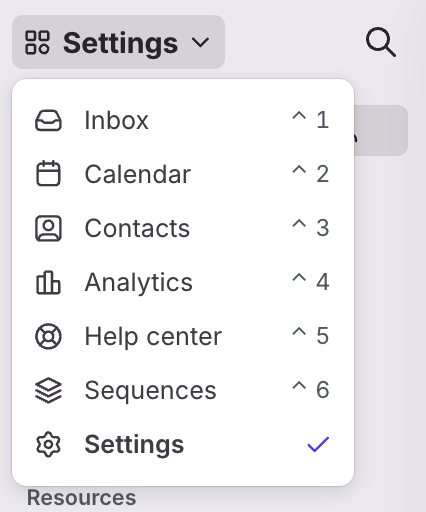Click the Help center lifebuoy icon
This screenshot has height=512, width=426.
[48, 336]
